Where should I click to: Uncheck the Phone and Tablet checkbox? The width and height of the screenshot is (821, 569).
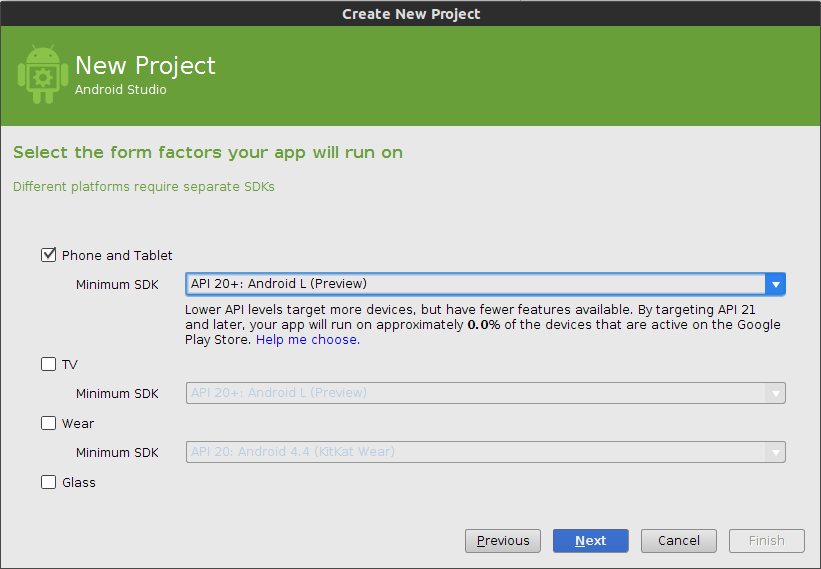[x=48, y=255]
